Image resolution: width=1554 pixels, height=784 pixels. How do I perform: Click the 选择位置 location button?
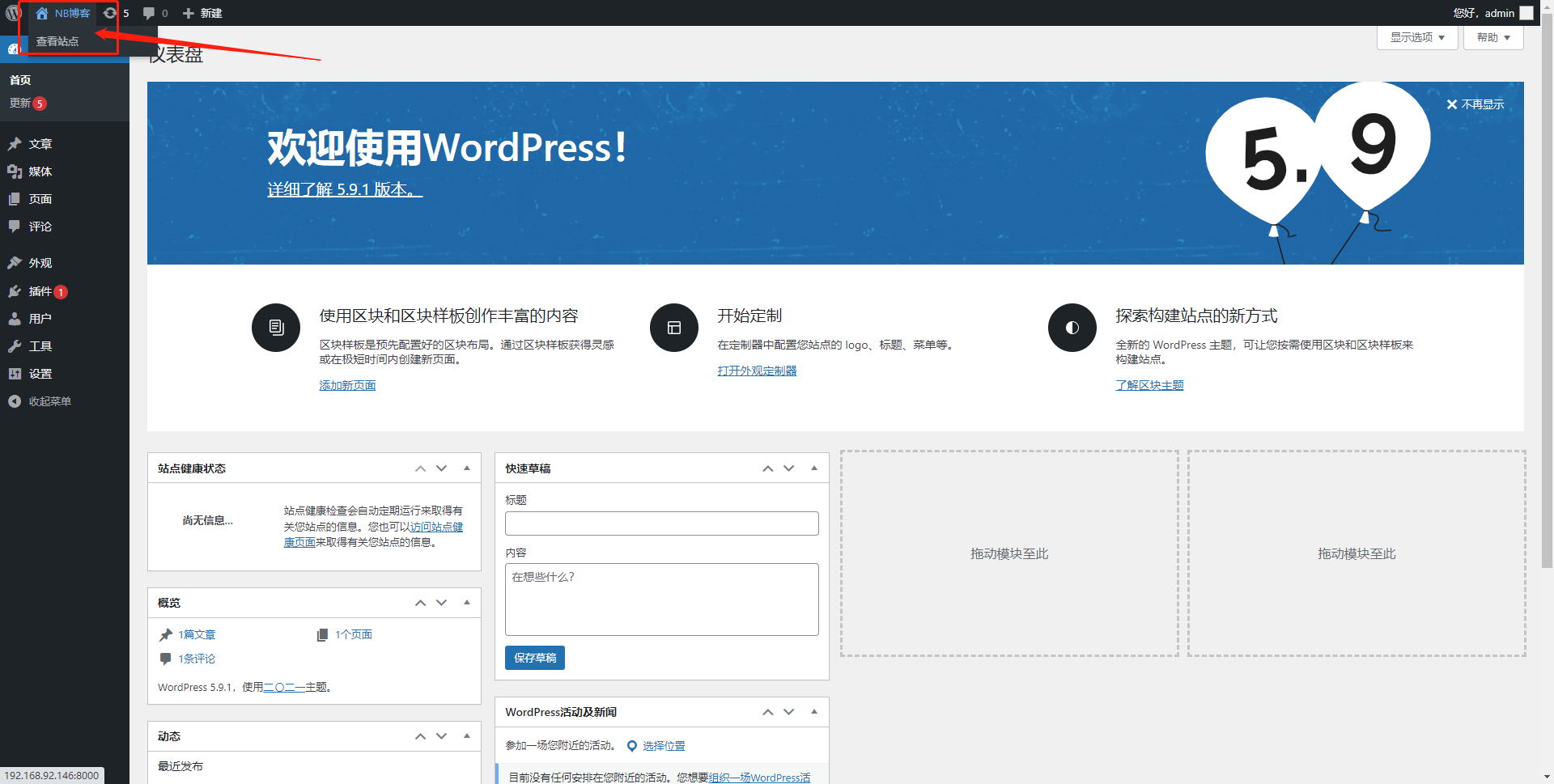[656, 746]
